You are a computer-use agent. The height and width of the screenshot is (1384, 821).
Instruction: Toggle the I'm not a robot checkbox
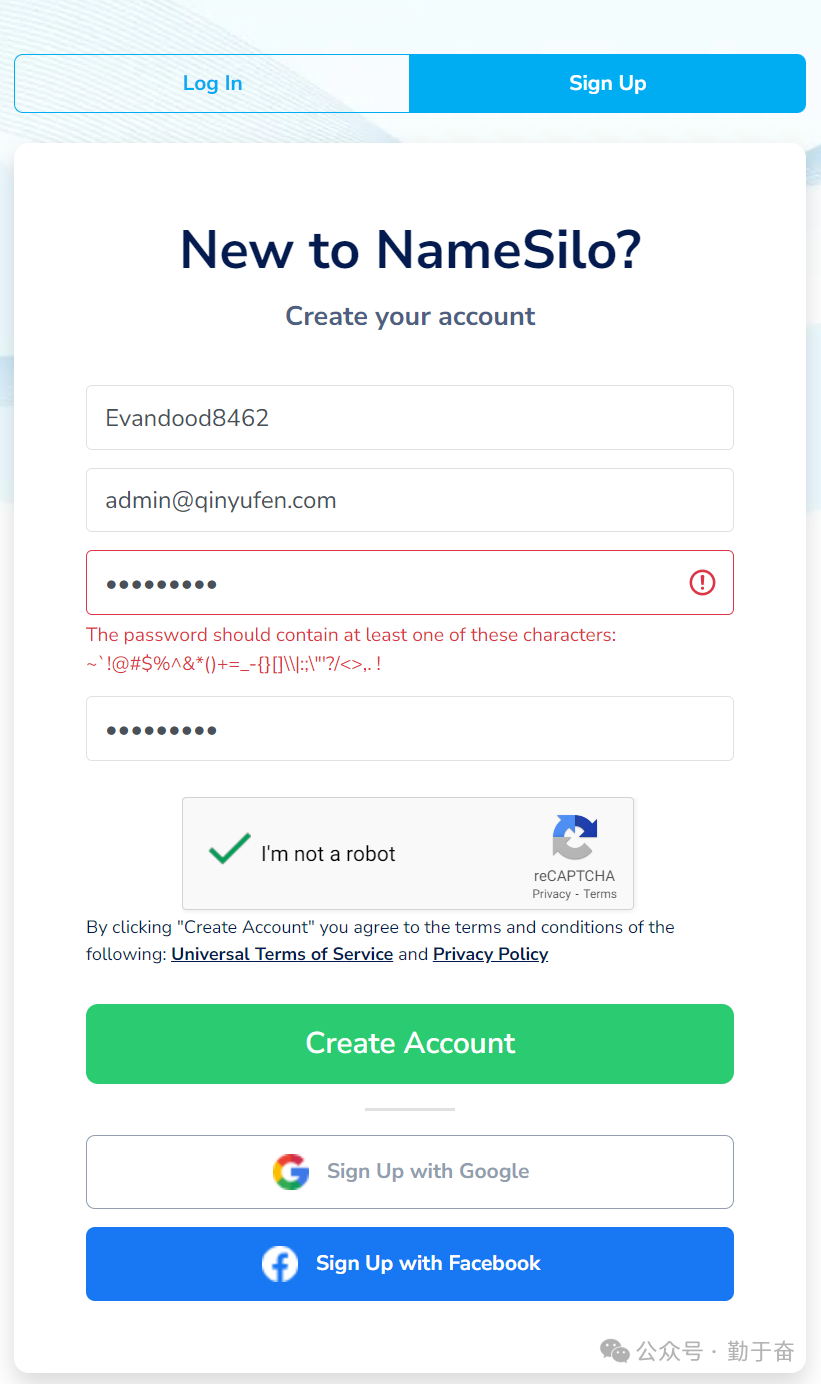pos(229,851)
